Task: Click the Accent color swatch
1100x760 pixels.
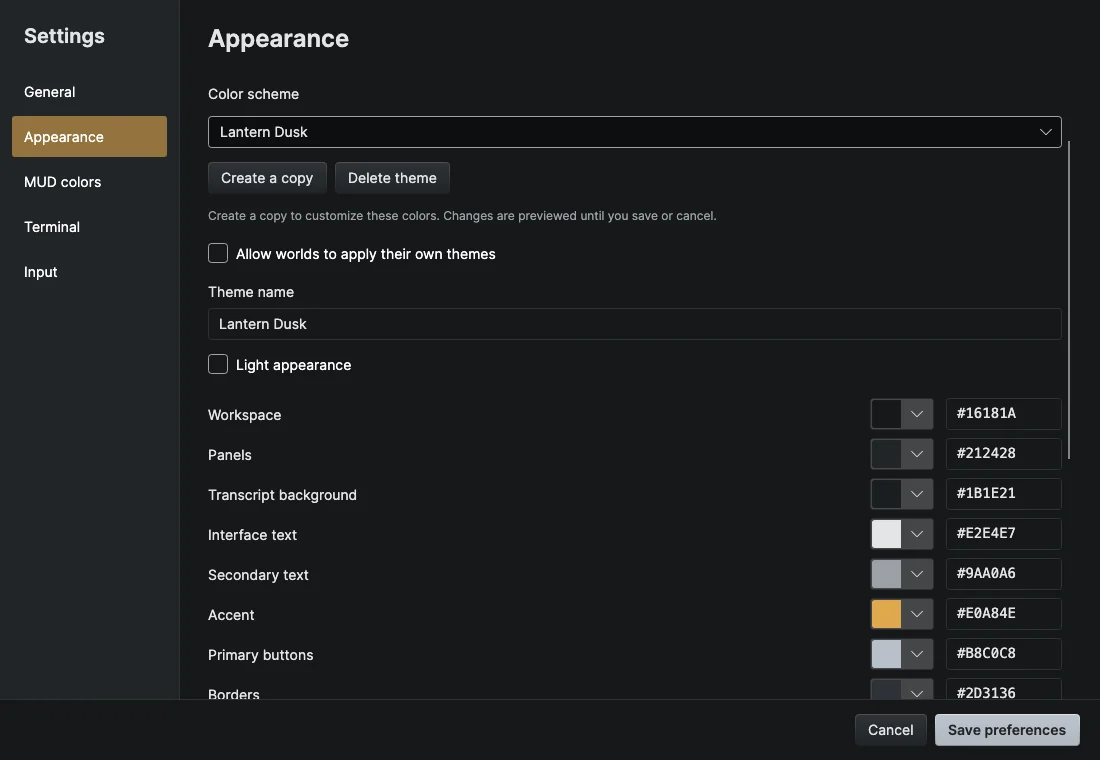Action: click(886, 614)
